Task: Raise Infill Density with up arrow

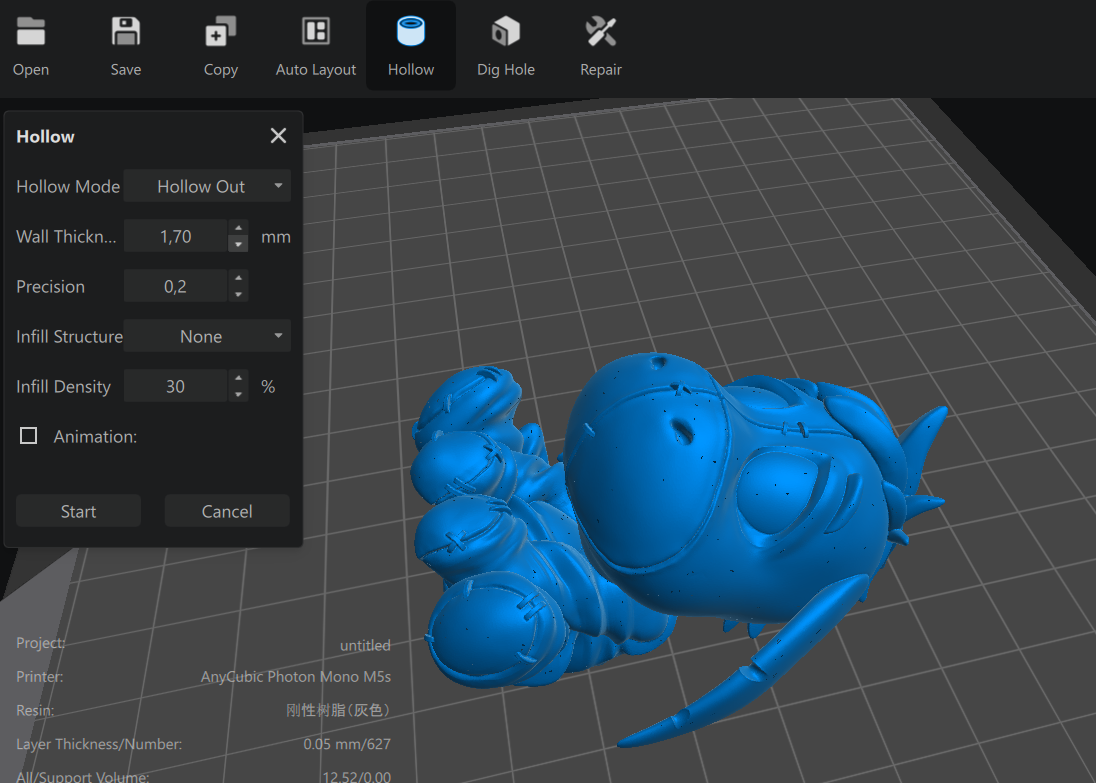Action: pyautogui.click(x=238, y=378)
